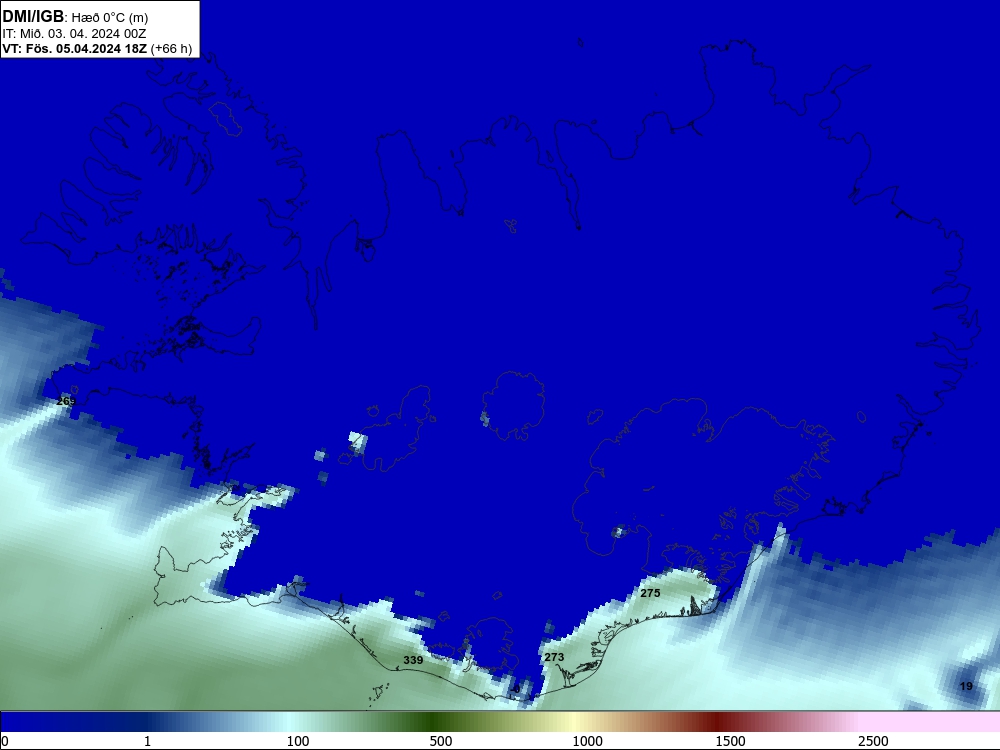Click the map value label 273
The height and width of the screenshot is (750, 1000).
[x=554, y=657]
